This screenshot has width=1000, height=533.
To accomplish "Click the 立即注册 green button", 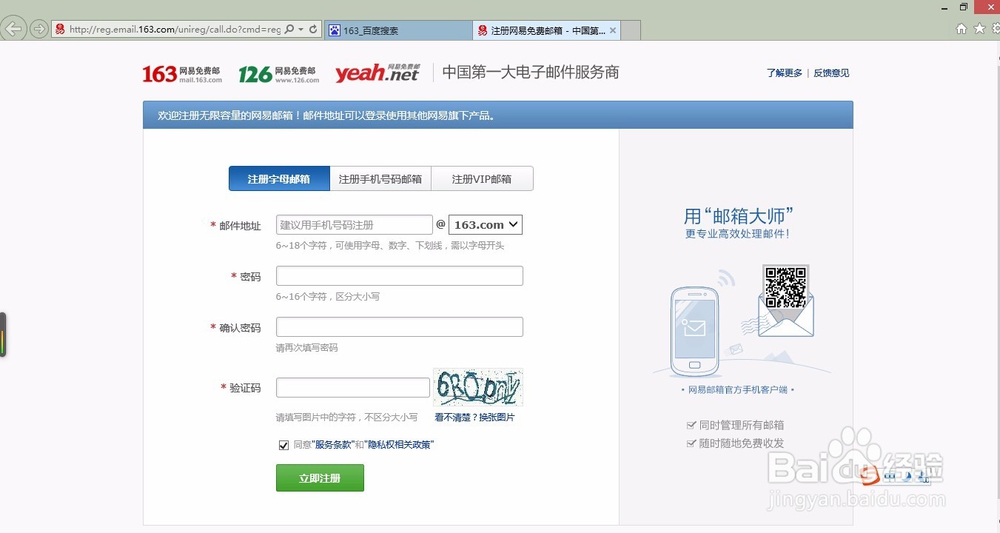I will [x=320, y=478].
